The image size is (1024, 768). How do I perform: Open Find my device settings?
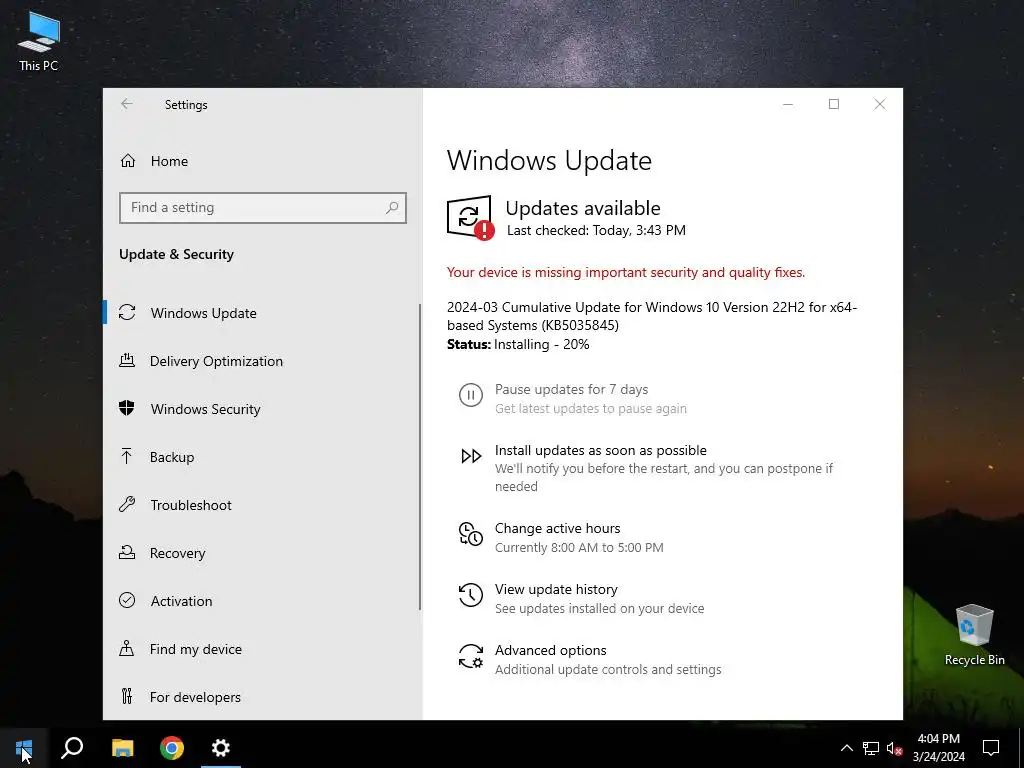tap(261, 649)
